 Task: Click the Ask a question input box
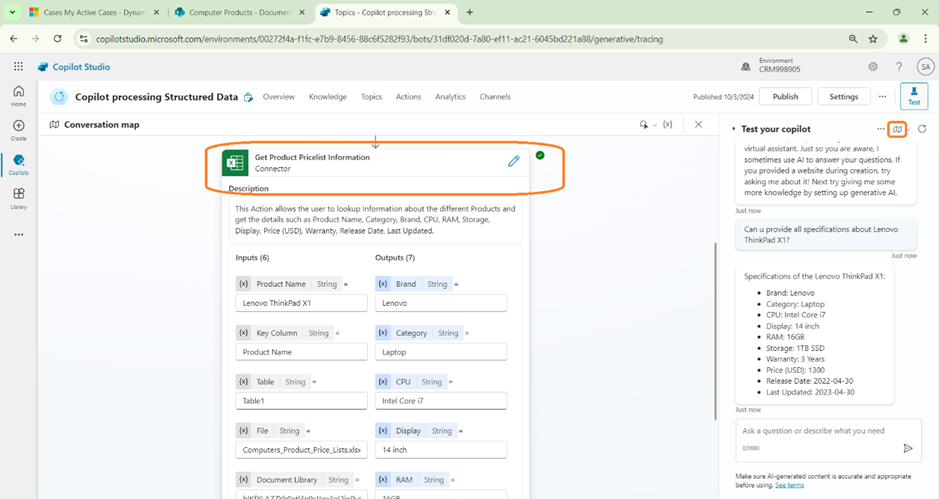pos(815,431)
